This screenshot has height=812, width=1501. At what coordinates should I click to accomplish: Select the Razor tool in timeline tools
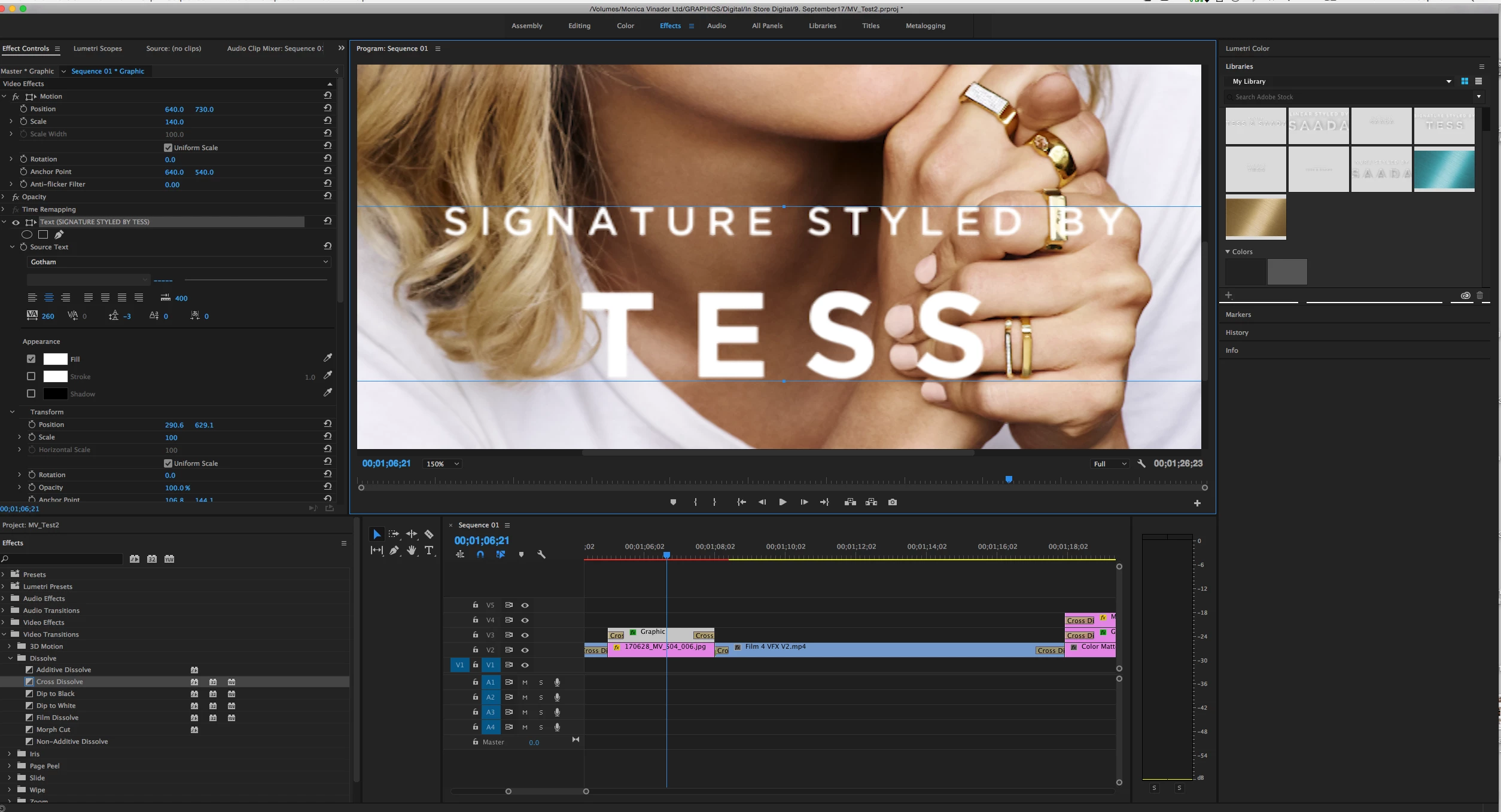point(429,534)
